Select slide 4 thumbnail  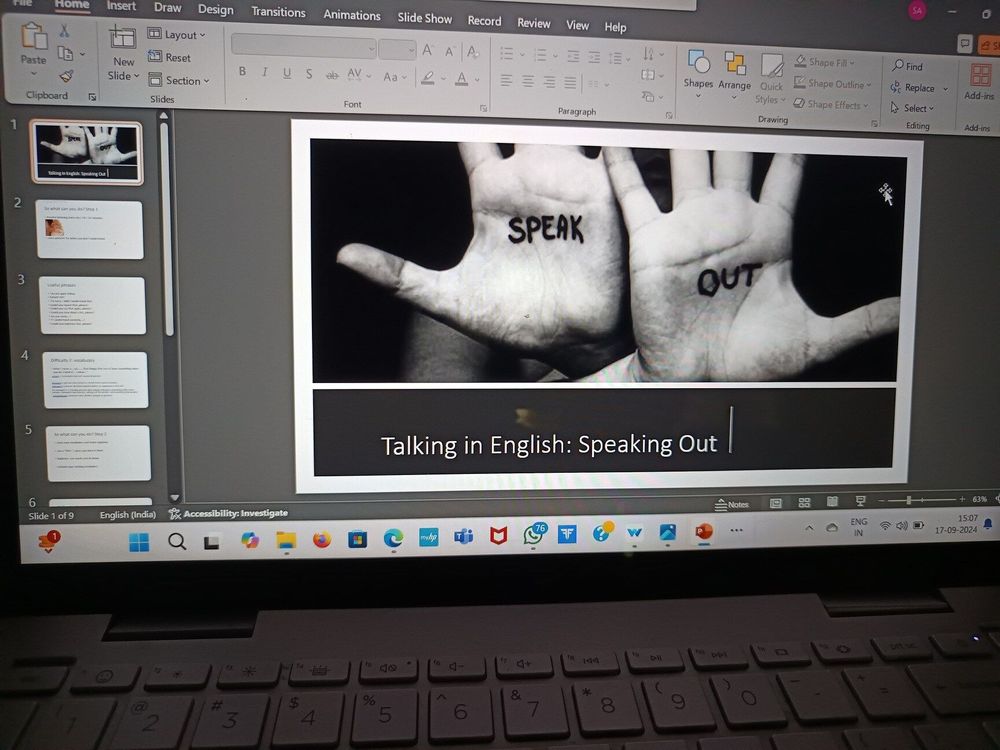tap(96, 380)
